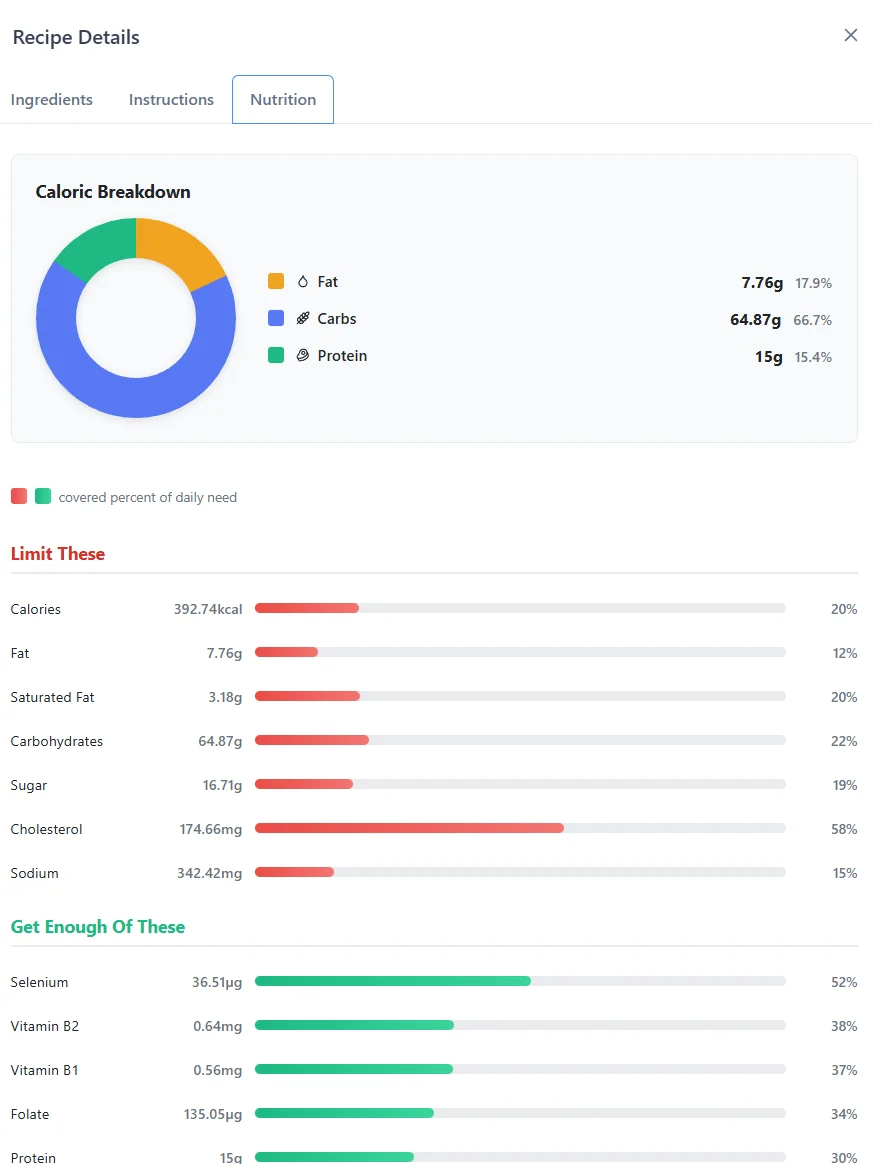Viewport: 873px width, 1164px height.
Task: Select the green Protein legend square
Action: point(275,355)
